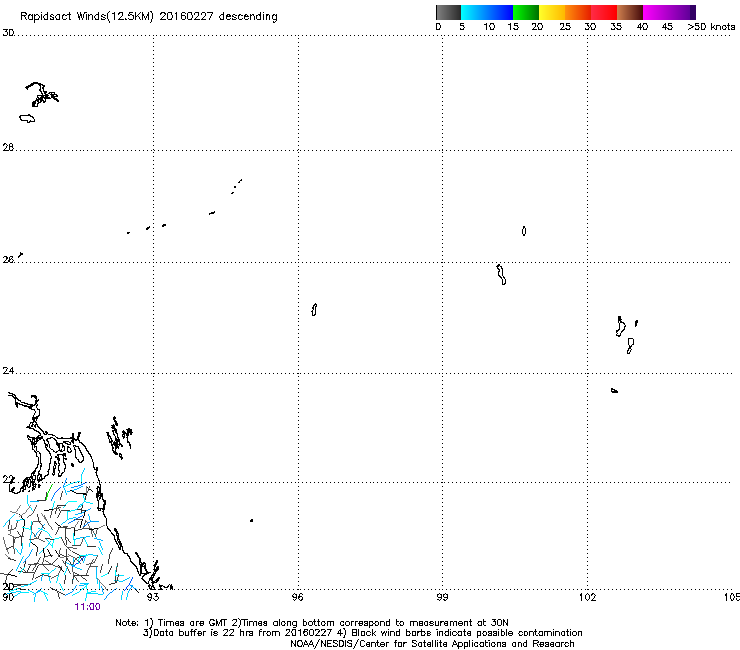This screenshot has width=740, height=650.
Task: Click the "Times are GMT" note line
Action: point(312,623)
